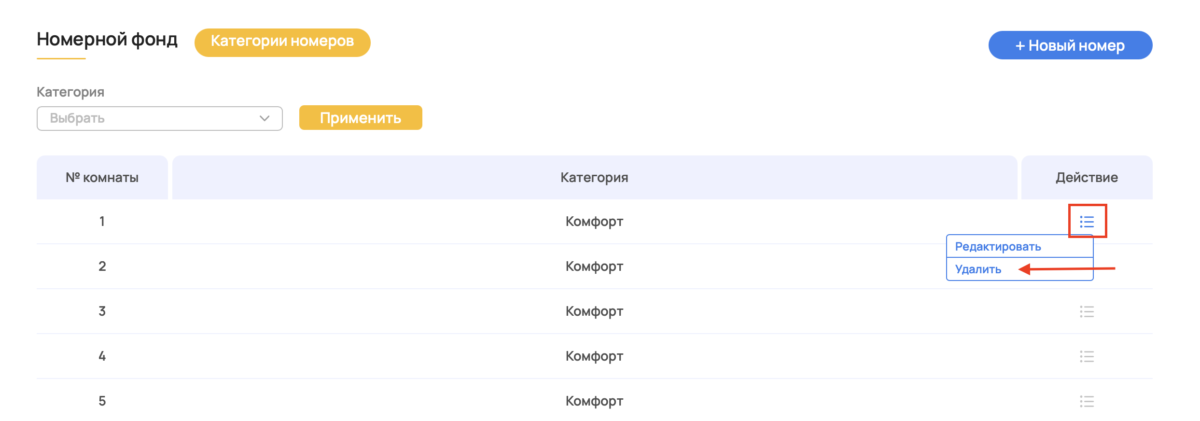Expand the Выбрать category dropdown
Viewport: 1200px width, 421px height.
point(159,119)
